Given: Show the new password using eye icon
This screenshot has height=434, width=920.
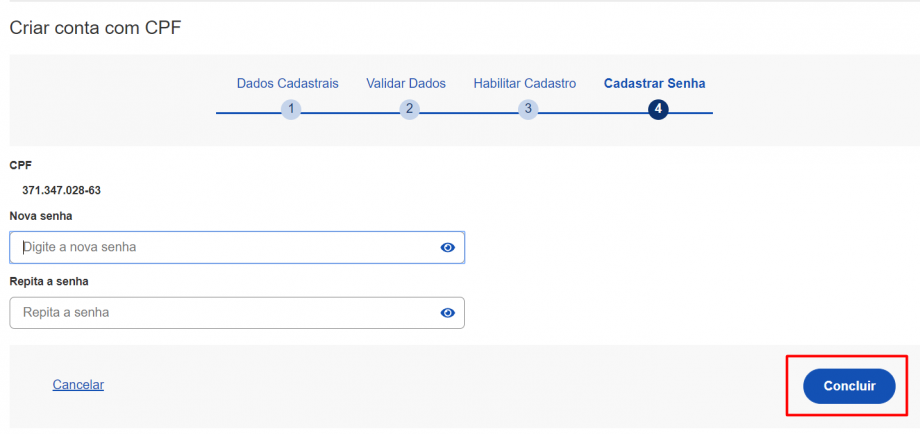Looking at the screenshot, I should (447, 247).
